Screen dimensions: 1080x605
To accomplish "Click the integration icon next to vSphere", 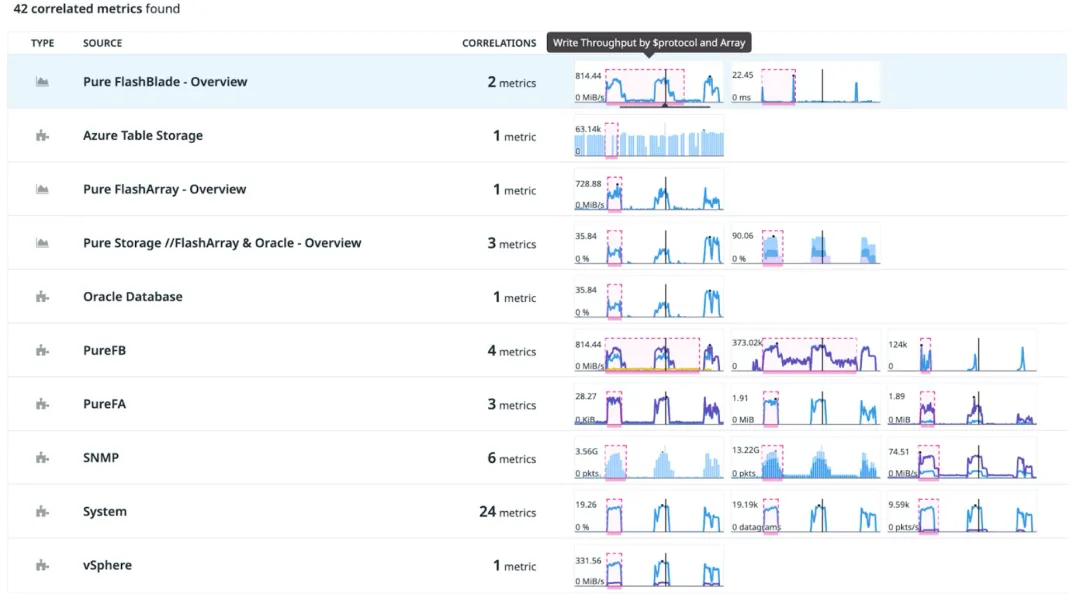I will (x=42, y=565).
